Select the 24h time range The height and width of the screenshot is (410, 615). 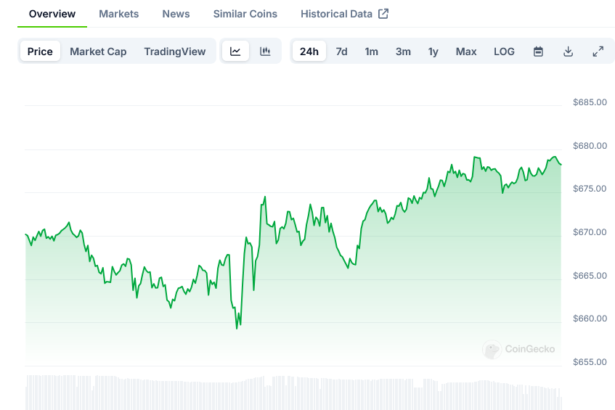tap(309, 51)
